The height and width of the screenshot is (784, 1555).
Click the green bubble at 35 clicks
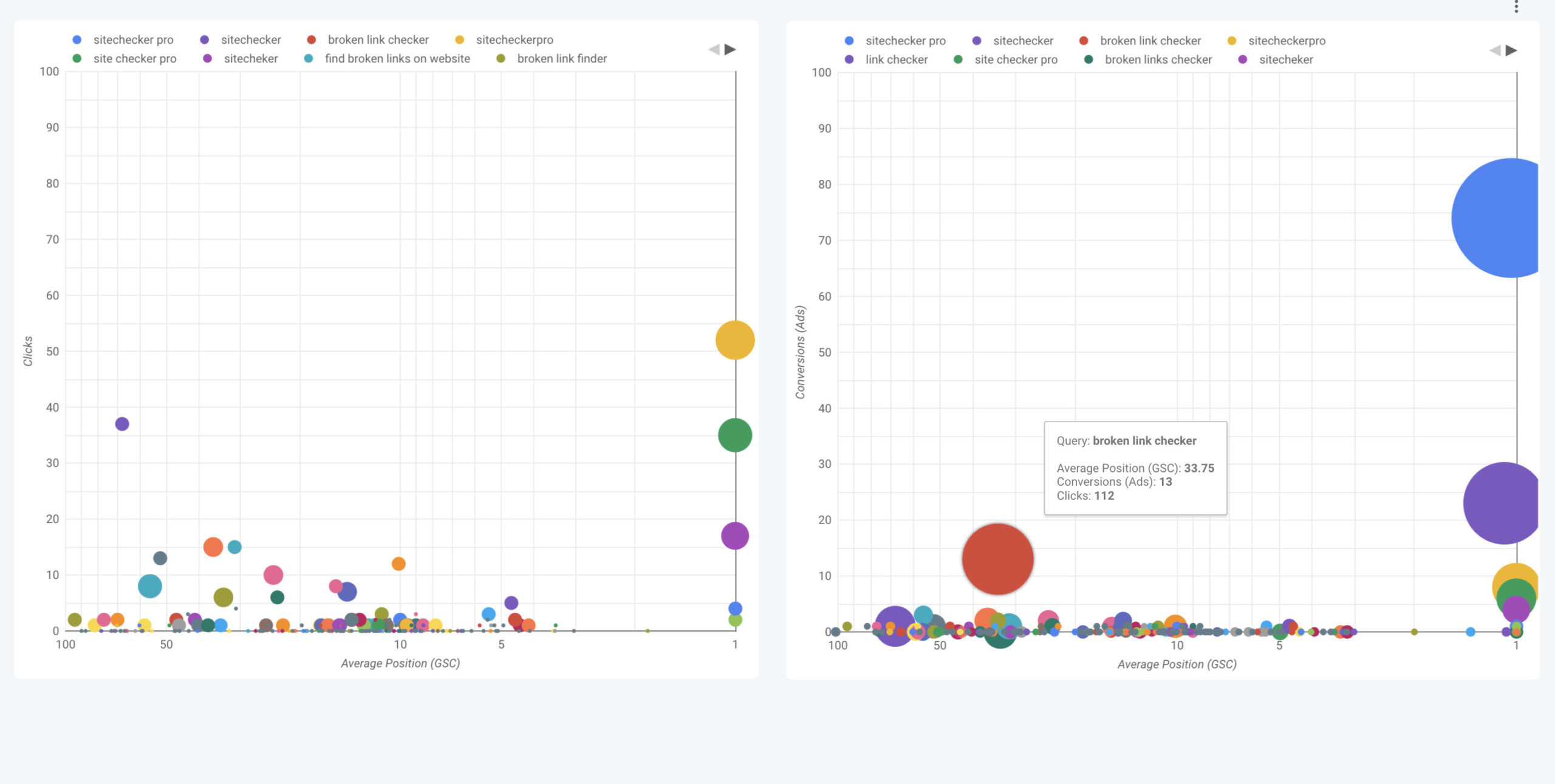[735, 435]
